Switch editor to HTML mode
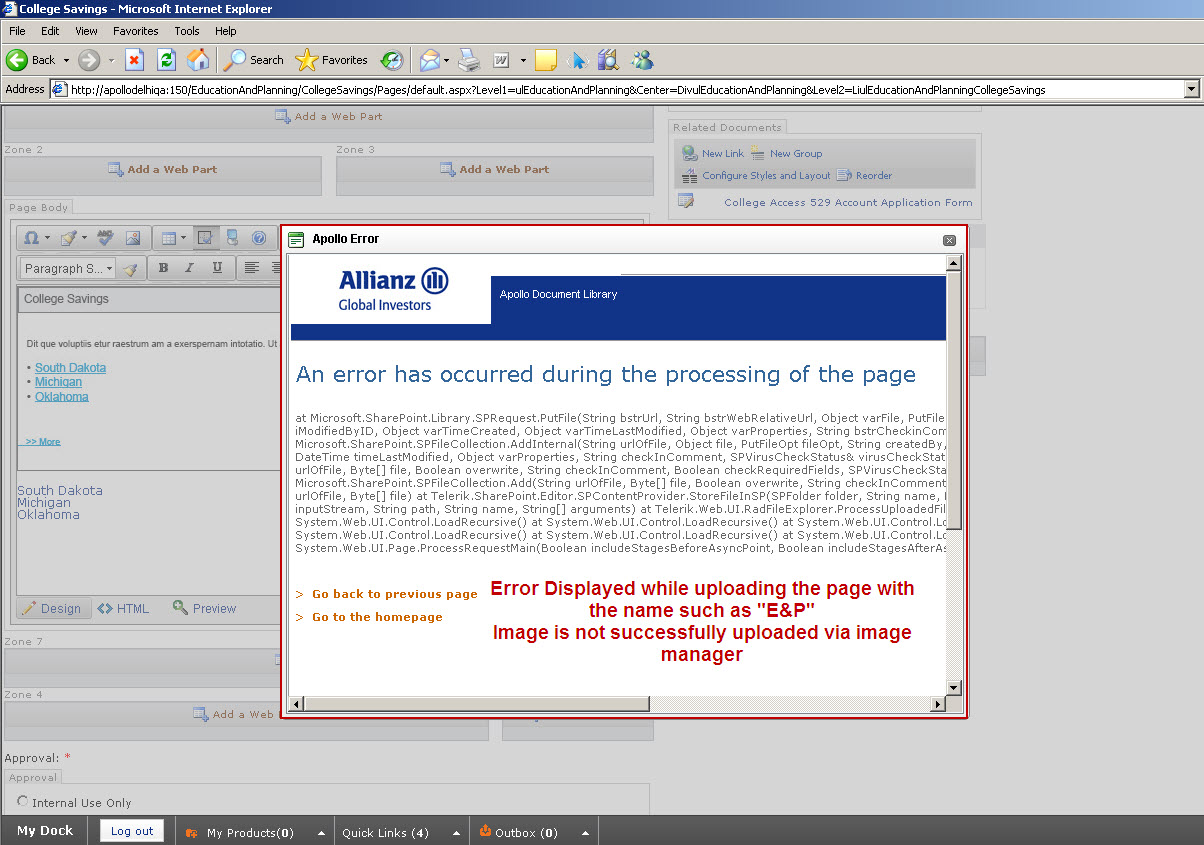The height and width of the screenshot is (845, 1204). 124,608
